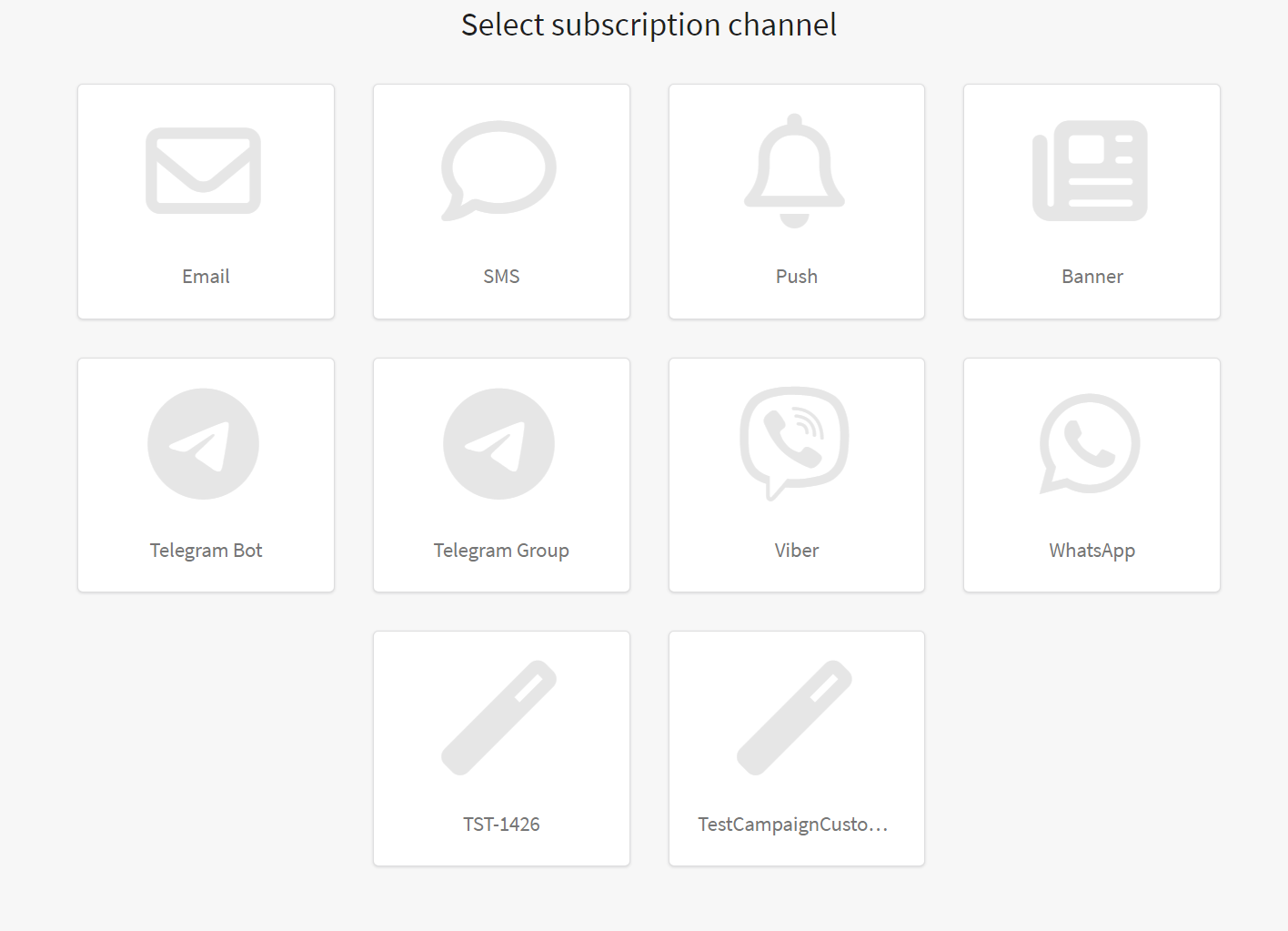Click the Email envelope icon
1288x931 pixels.
click(204, 171)
